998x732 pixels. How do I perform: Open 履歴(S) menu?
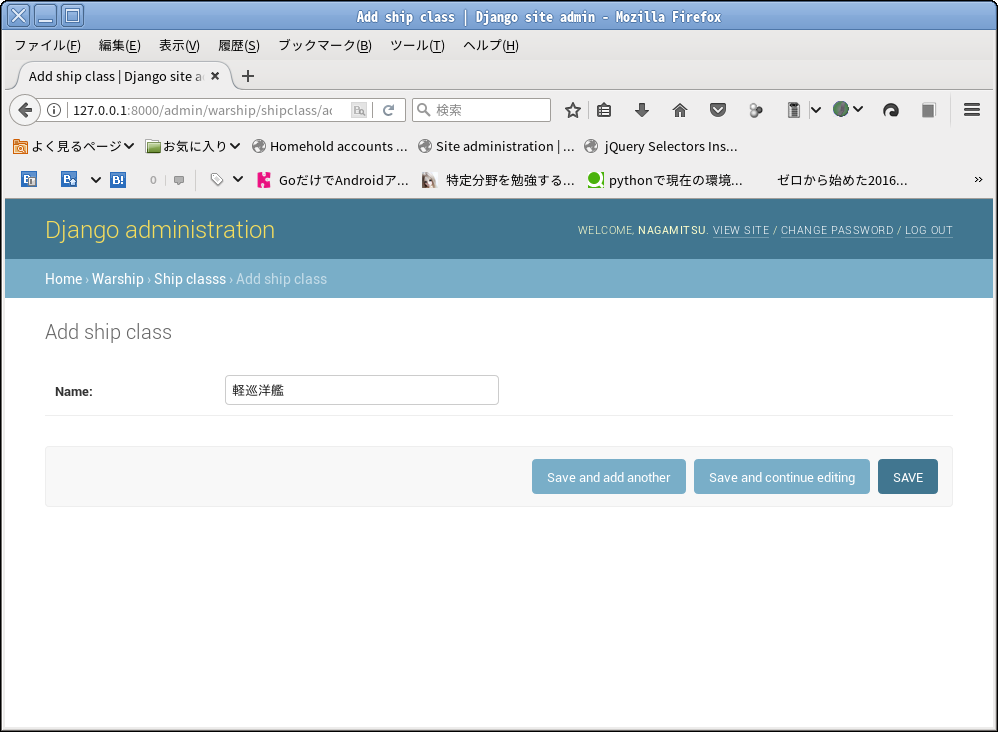coord(239,45)
